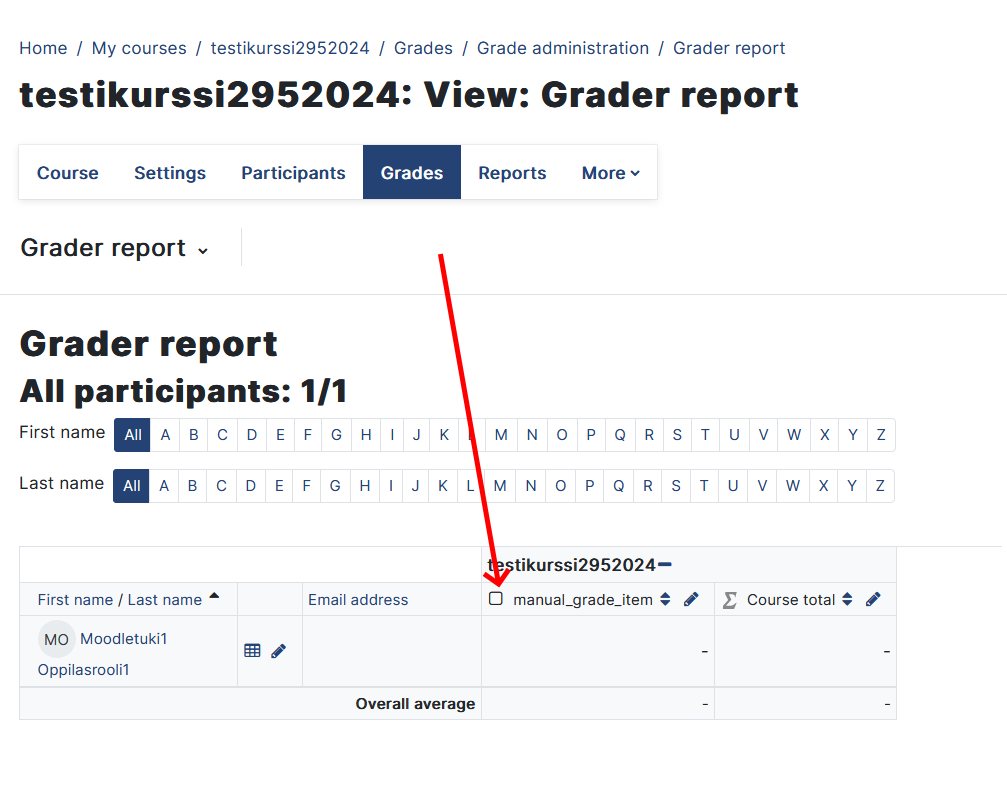This screenshot has height=790, width=1007.
Task: Sort by Last name column header
Action: click(164, 600)
